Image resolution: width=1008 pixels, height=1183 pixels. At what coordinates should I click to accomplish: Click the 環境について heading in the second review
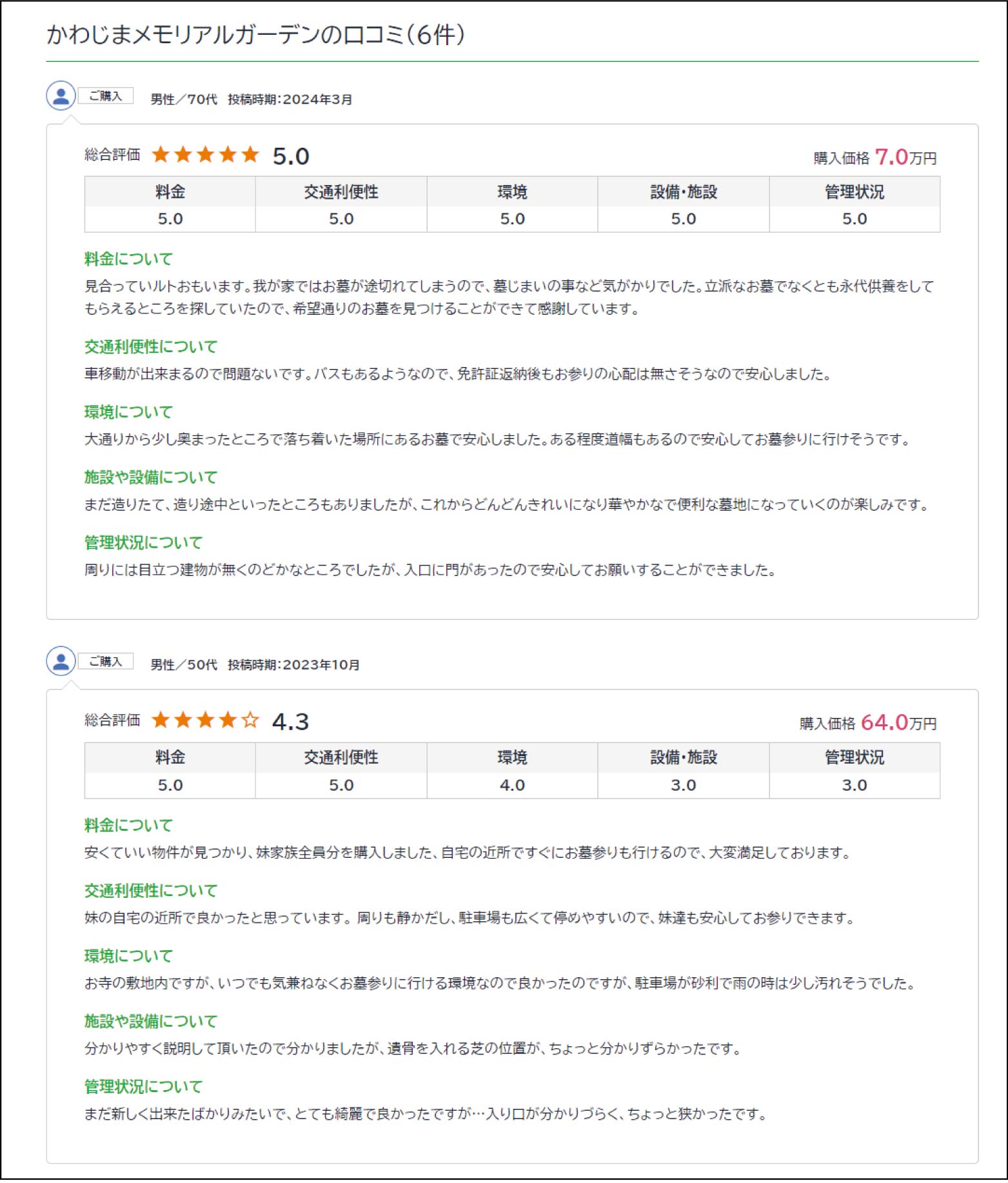coord(128,956)
